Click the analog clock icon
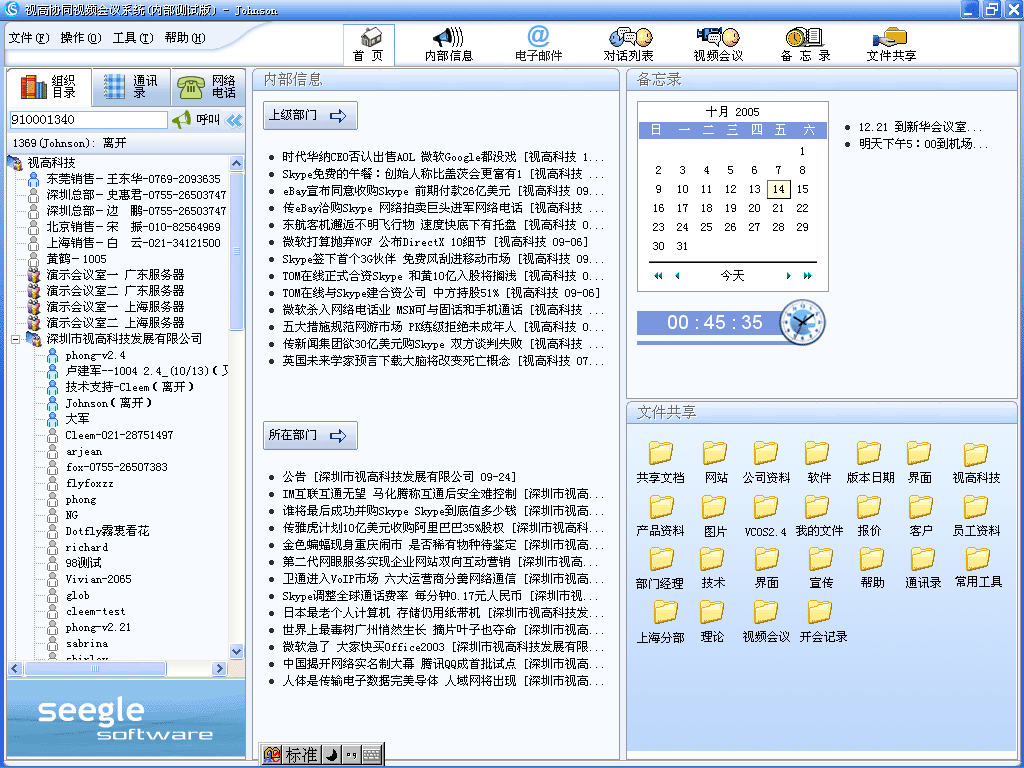The height and width of the screenshot is (768, 1024). click(803, 323)
